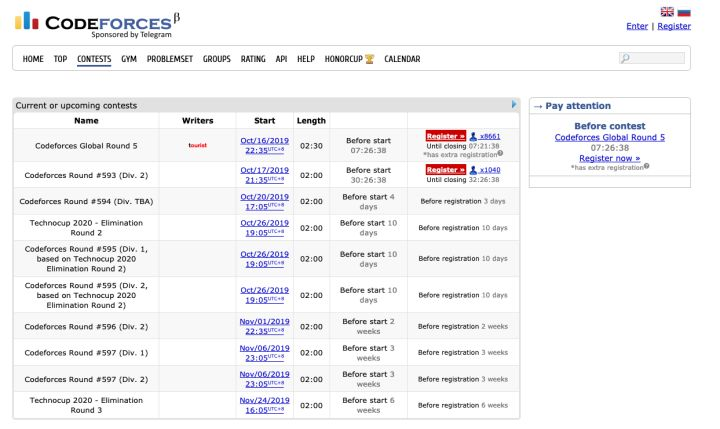Click 'Sponsored by Telegram' text

pos(131,34)
